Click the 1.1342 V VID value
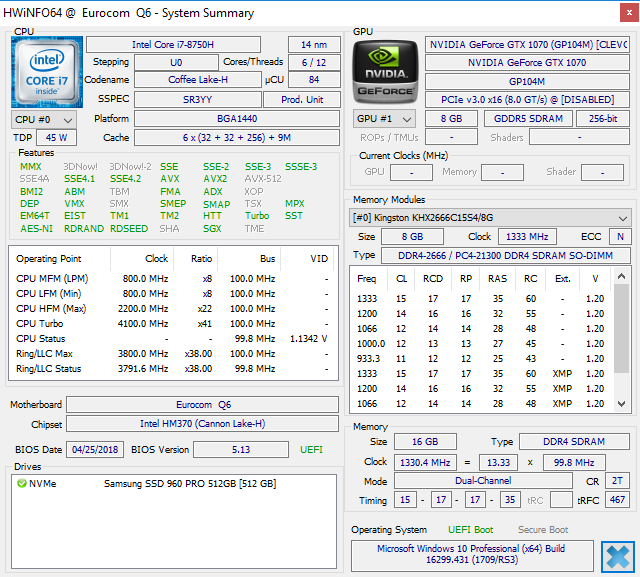The image size is (640, 577). click(309, 339)
